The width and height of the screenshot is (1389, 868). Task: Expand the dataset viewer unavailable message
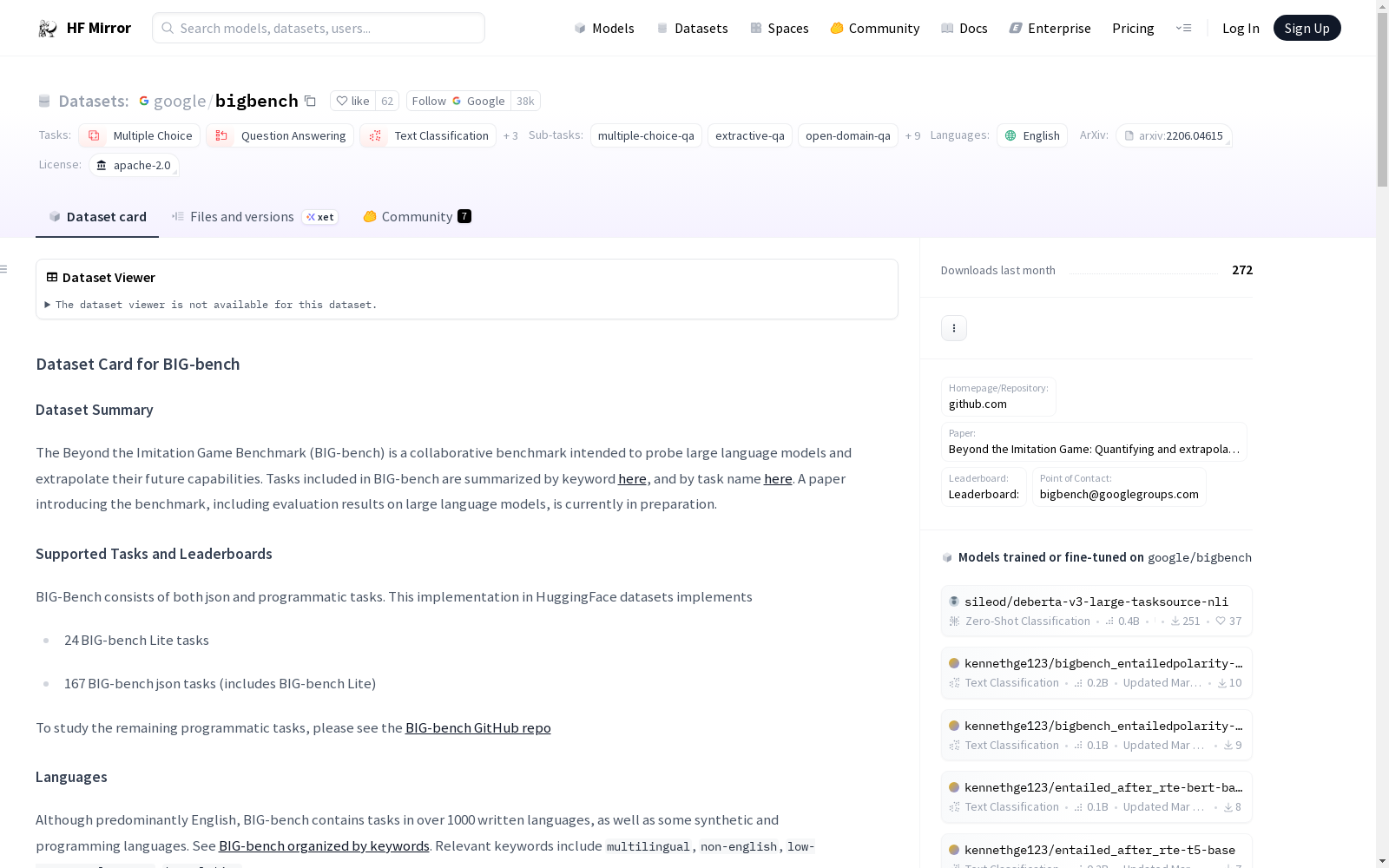(48, 305)
